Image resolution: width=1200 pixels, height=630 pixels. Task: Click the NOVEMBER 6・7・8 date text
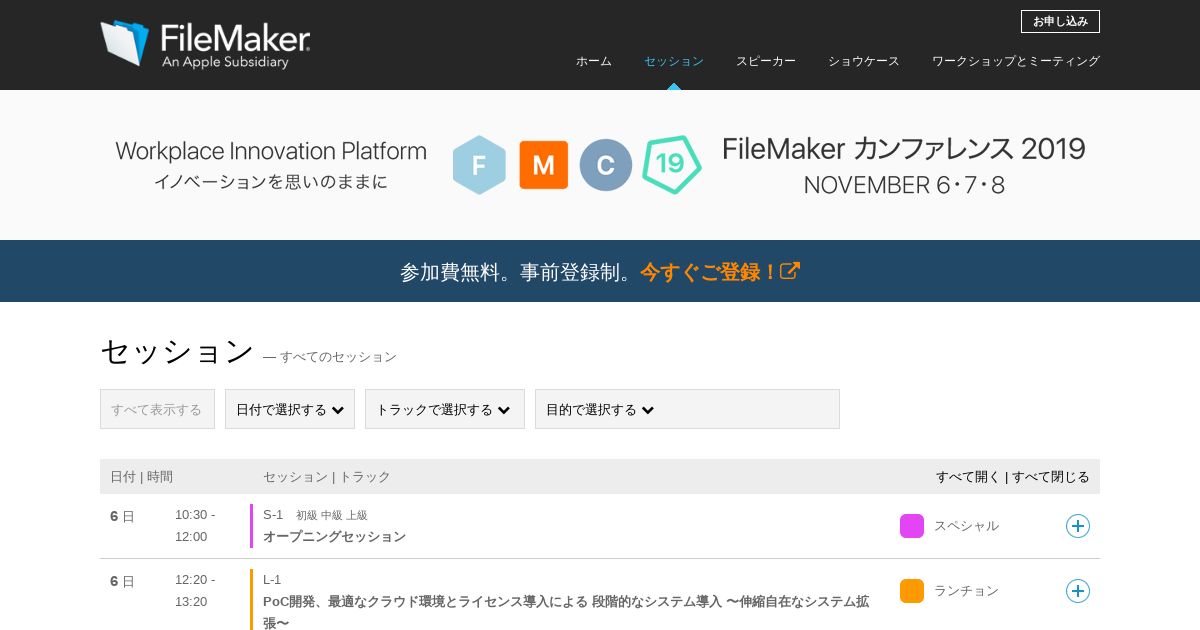click(904, 185)
